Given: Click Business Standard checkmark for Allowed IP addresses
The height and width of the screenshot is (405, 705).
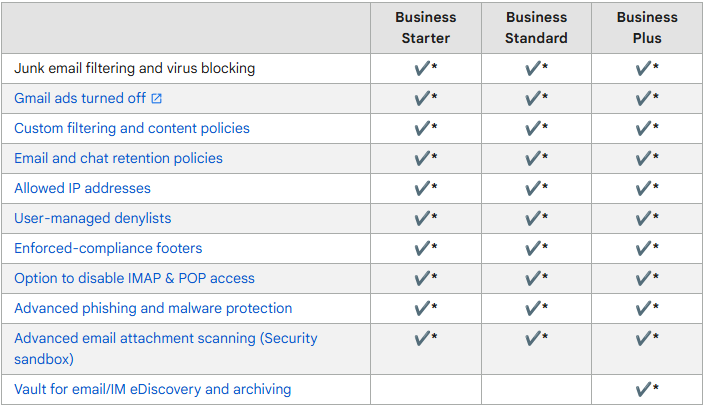Looking at the screenshot, I should [536, 188].
